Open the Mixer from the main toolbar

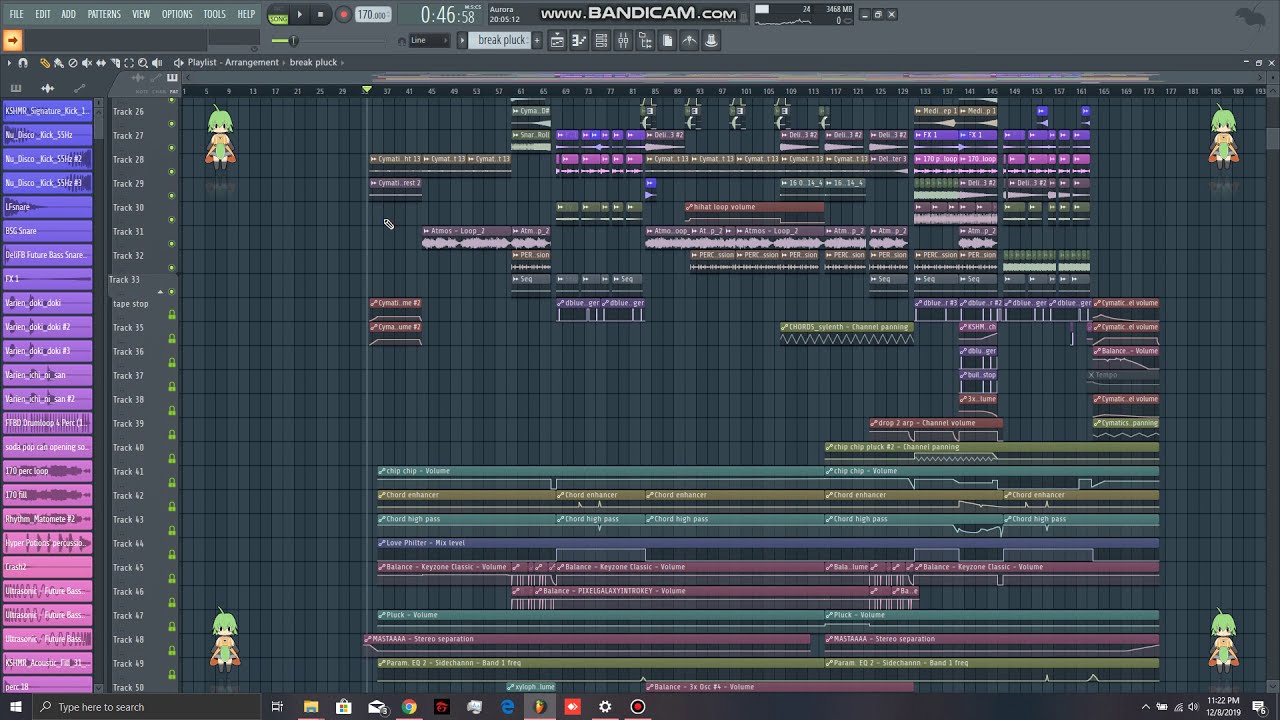623,40
